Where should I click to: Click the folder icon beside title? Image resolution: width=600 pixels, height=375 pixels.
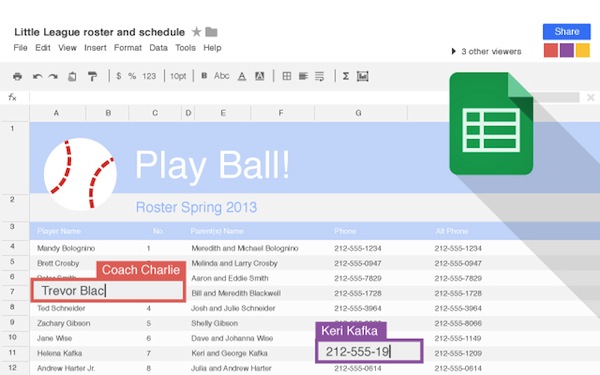click(x=211, y=32)
